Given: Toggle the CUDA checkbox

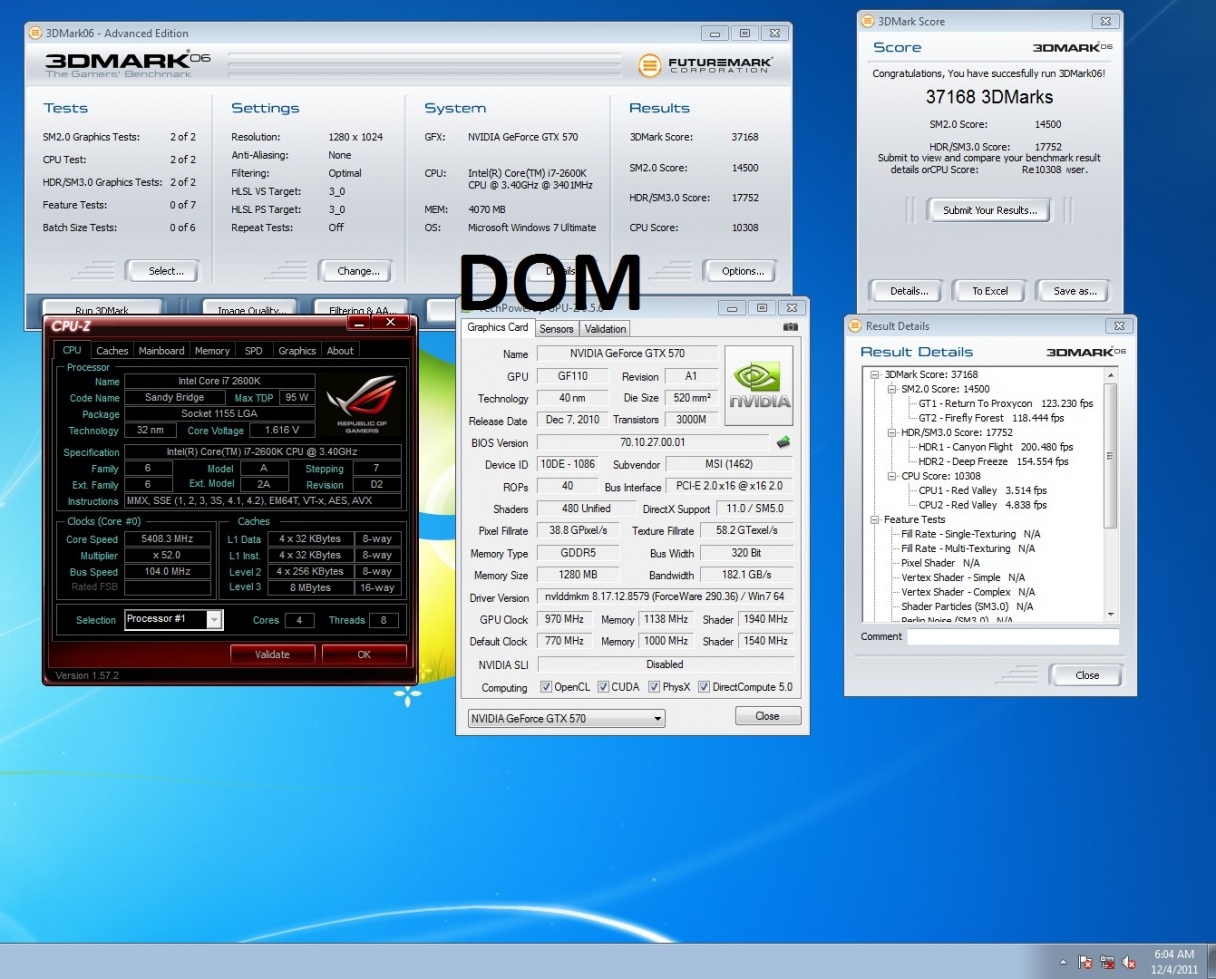Looking at the screenshot, I should pos(601,687).
